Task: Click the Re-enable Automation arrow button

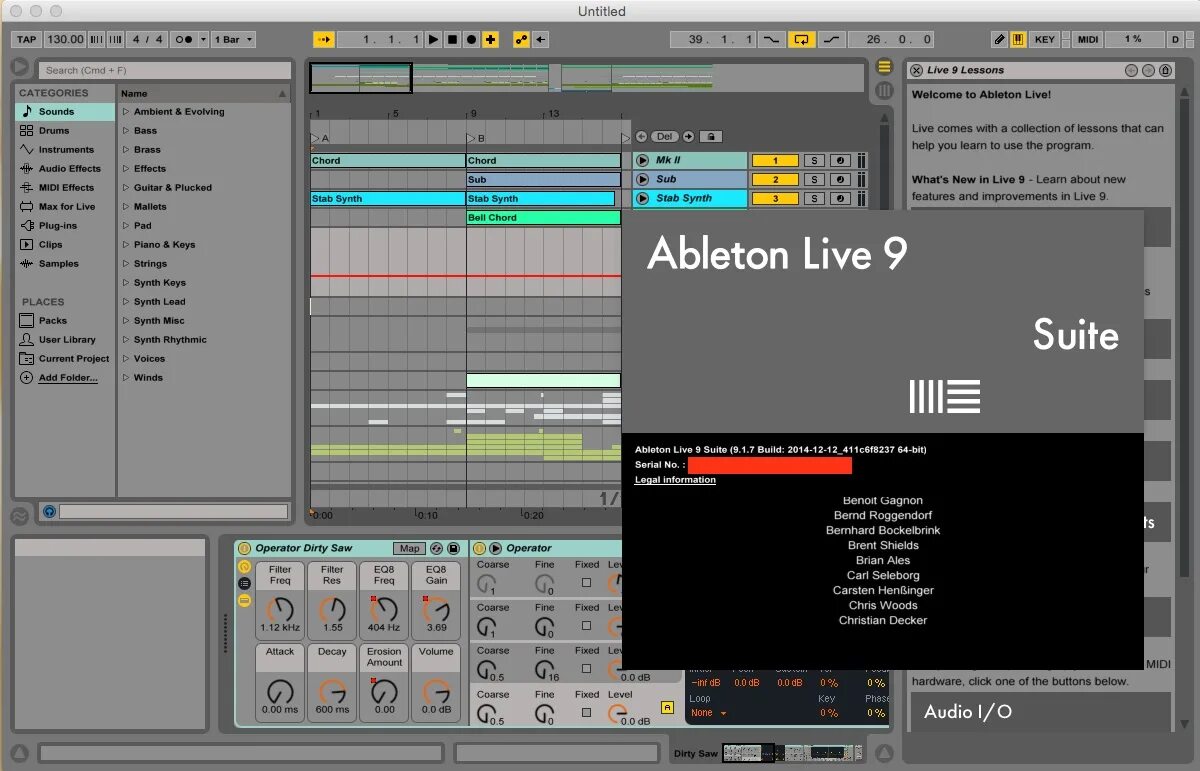Action: point(540,39)
